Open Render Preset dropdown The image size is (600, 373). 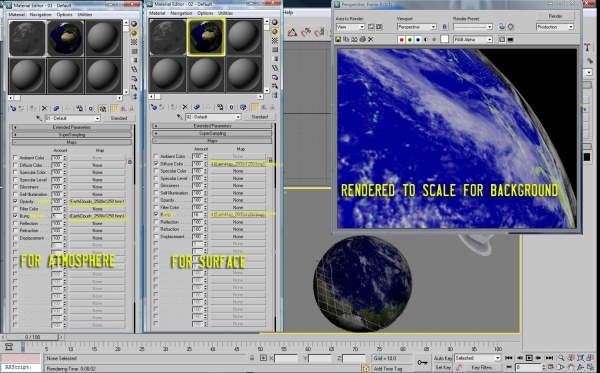click(x=489, y=27)
